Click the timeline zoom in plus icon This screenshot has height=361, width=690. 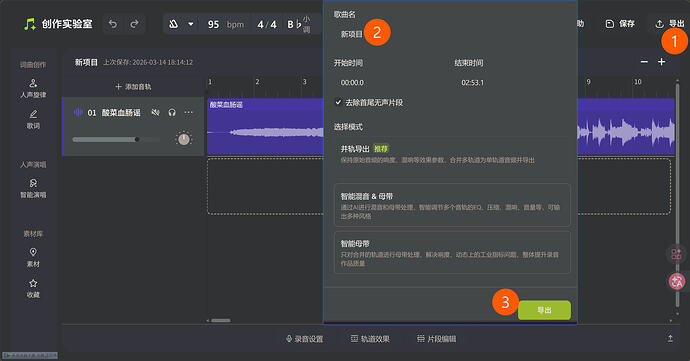[x=661, y=62]
